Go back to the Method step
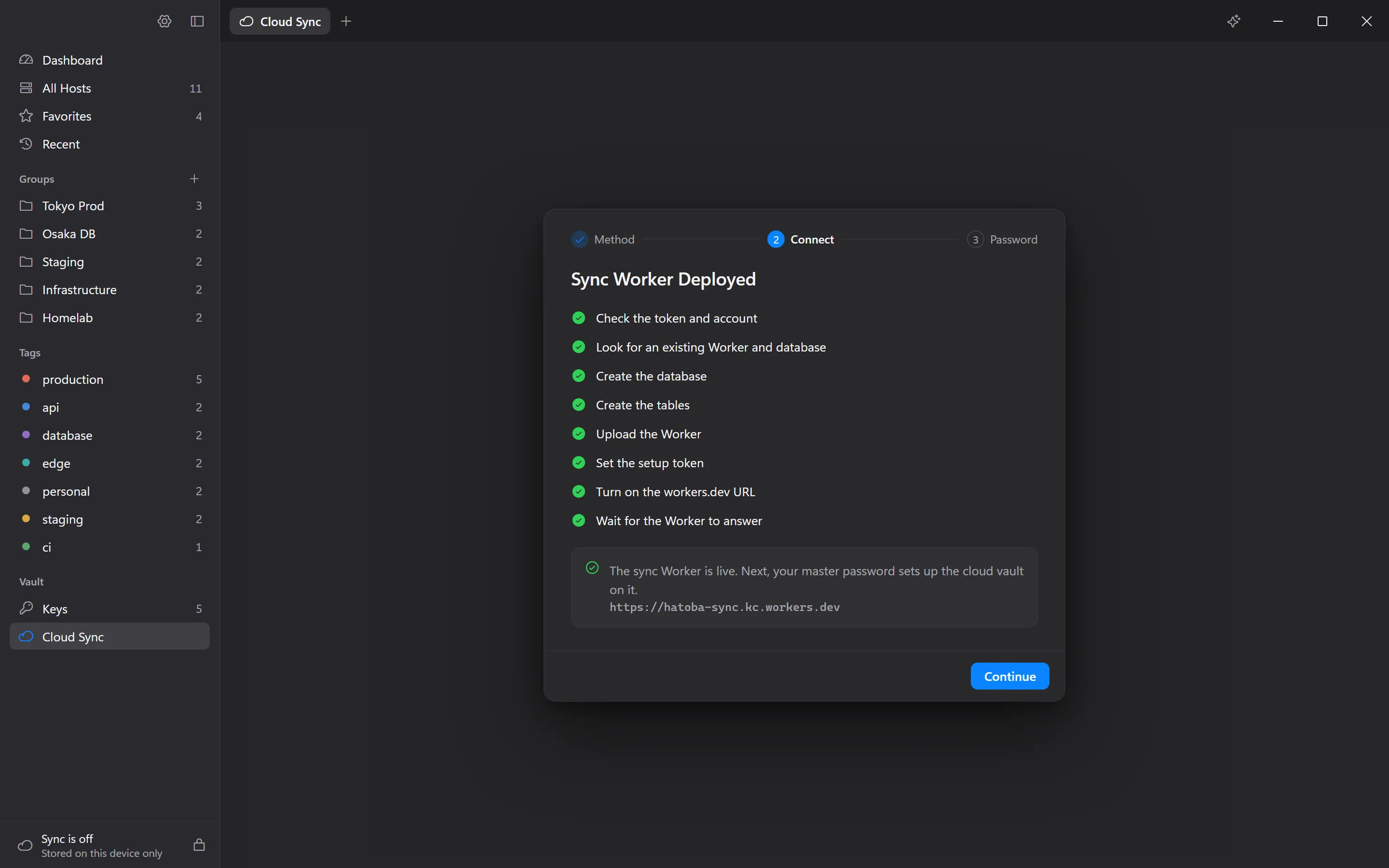 603,239
